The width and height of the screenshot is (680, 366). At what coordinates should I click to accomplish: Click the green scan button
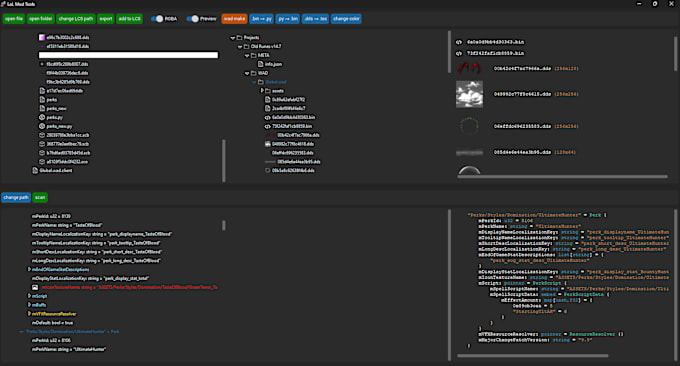click(40, 197)
